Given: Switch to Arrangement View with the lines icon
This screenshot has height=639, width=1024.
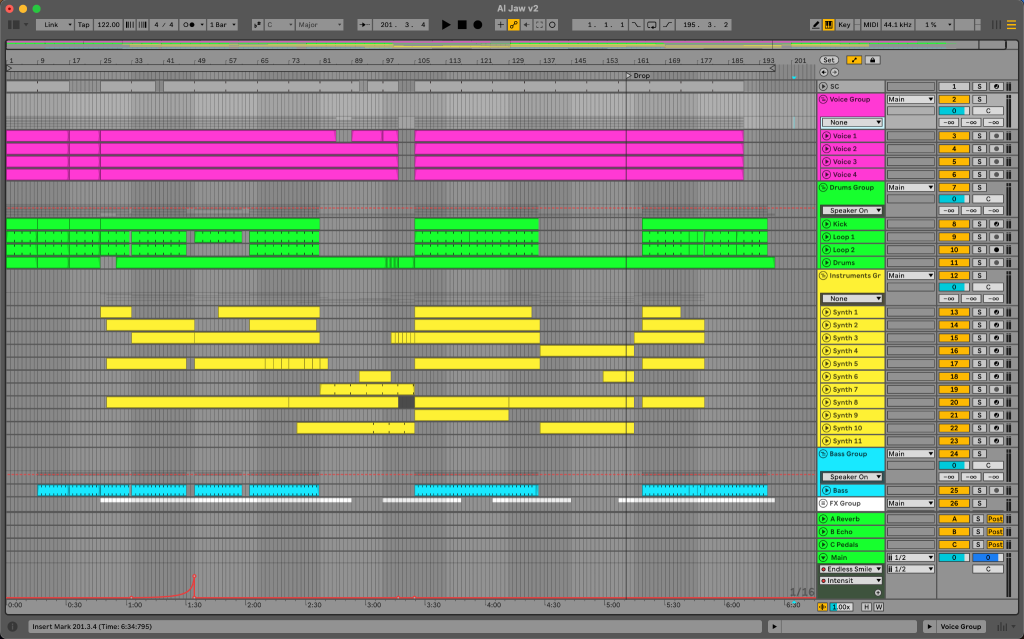Looking at the screenshot, I should point(1011,25).
